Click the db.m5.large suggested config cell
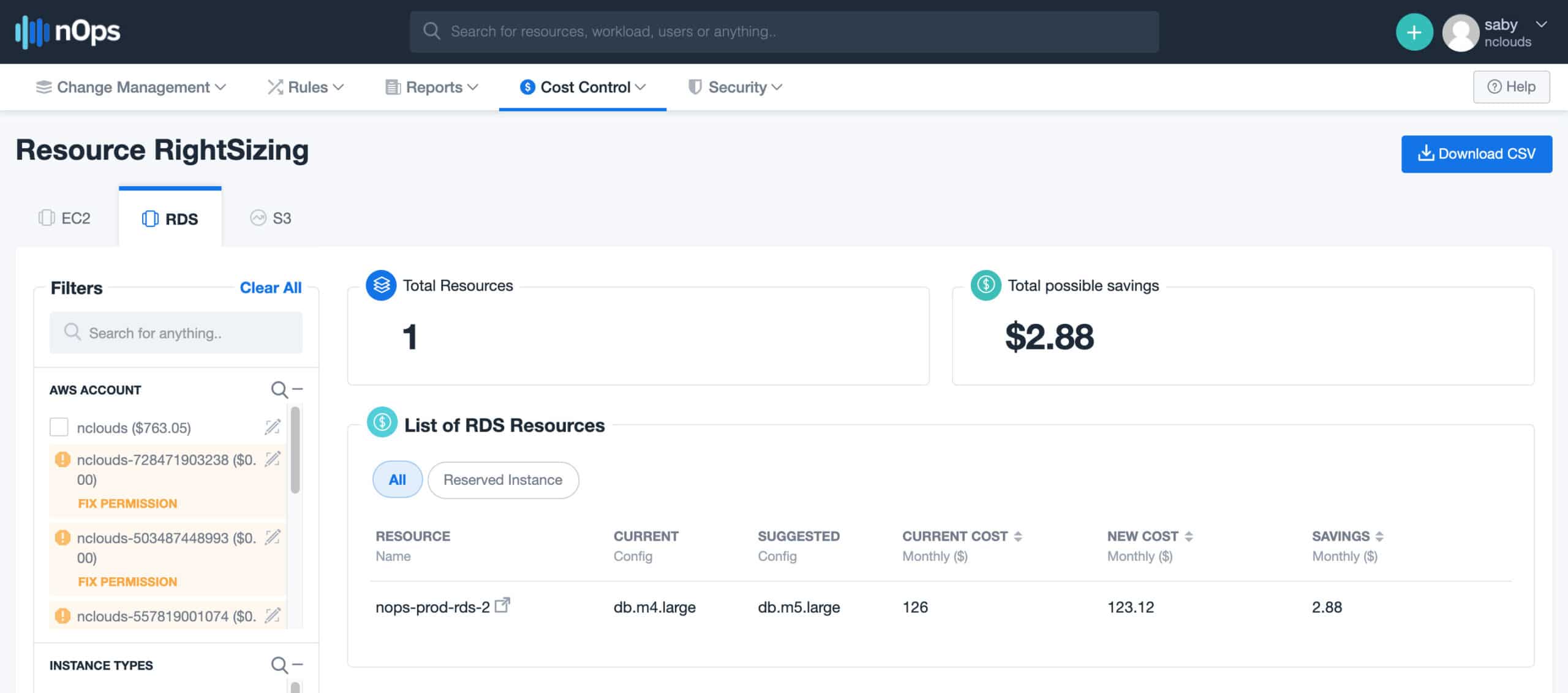1568x693 pixels. pyautogui.click(x=799, y=607)
